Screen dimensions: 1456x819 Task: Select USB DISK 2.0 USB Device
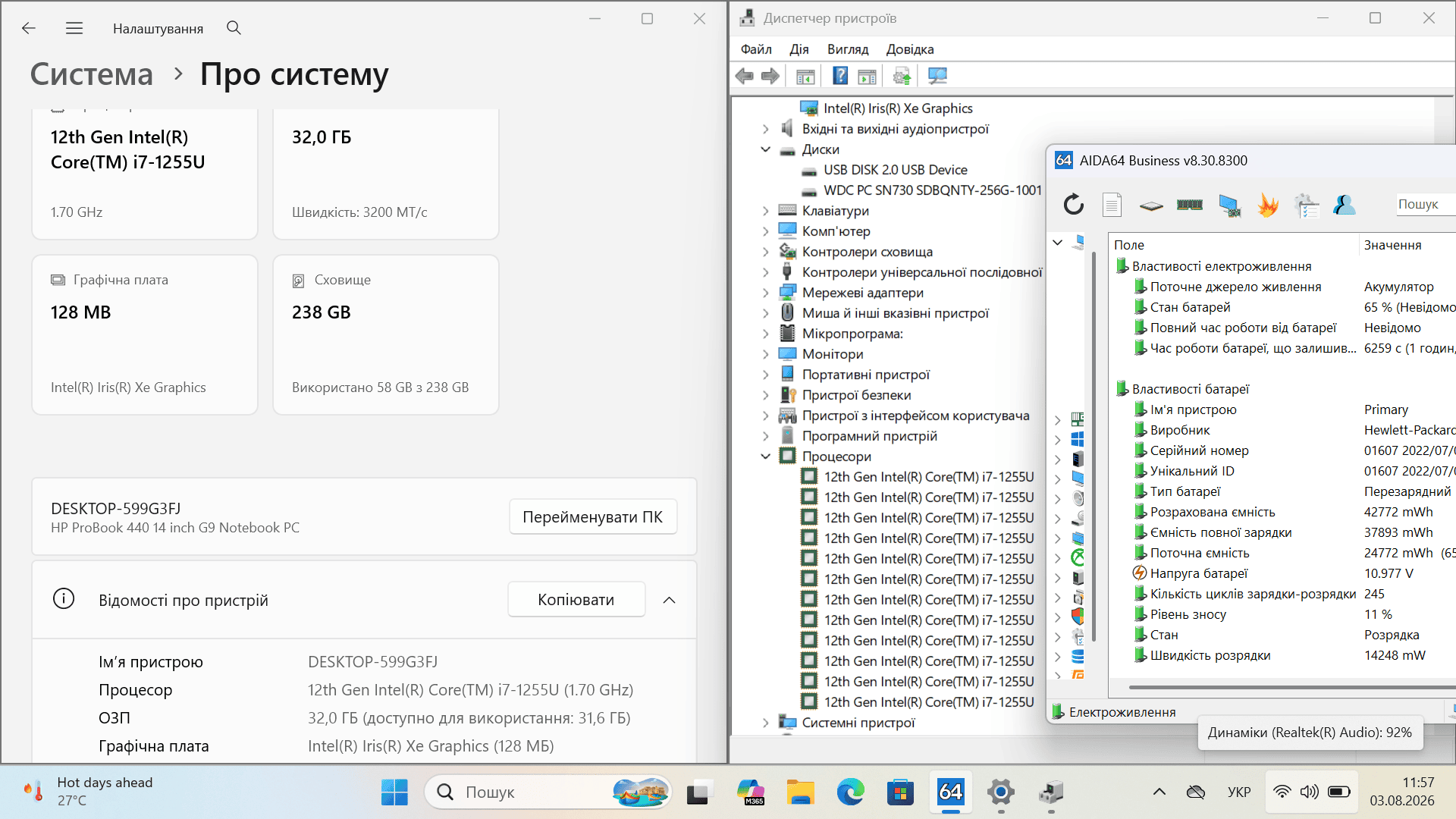[895, 170]
